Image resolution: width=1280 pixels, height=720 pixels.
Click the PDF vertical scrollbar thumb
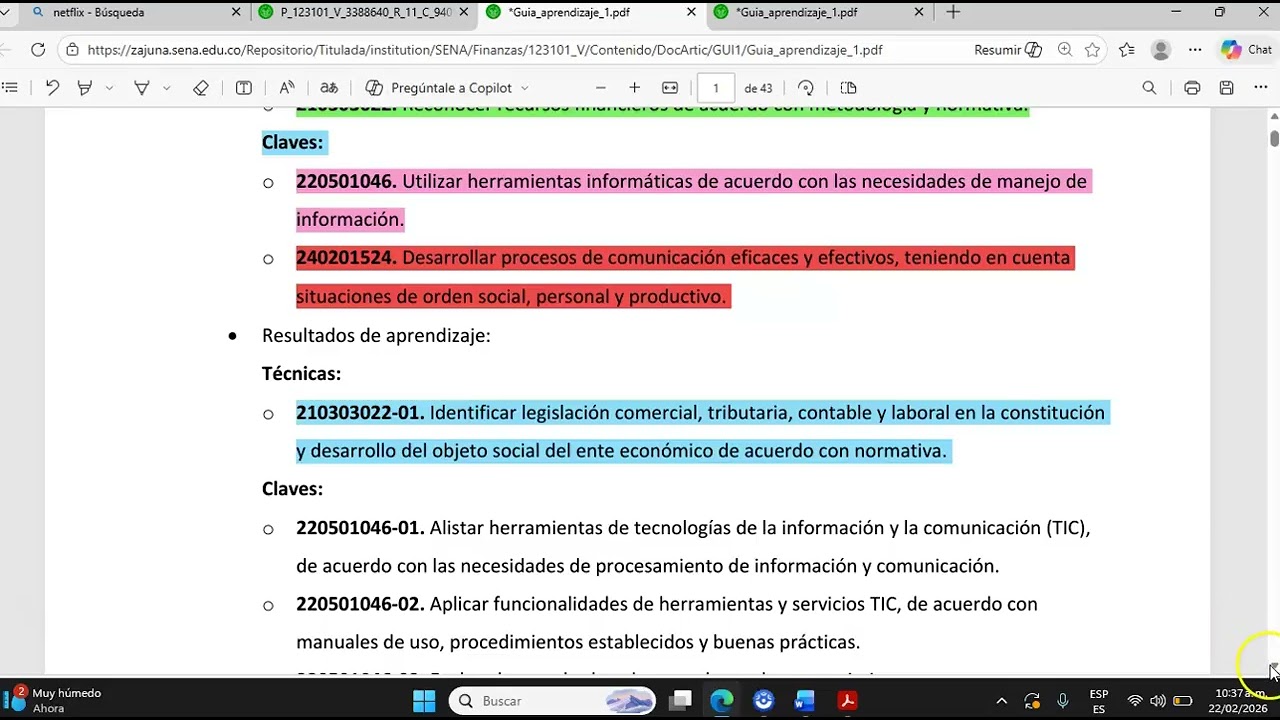pyautogui.click(x=1275, y=137)
